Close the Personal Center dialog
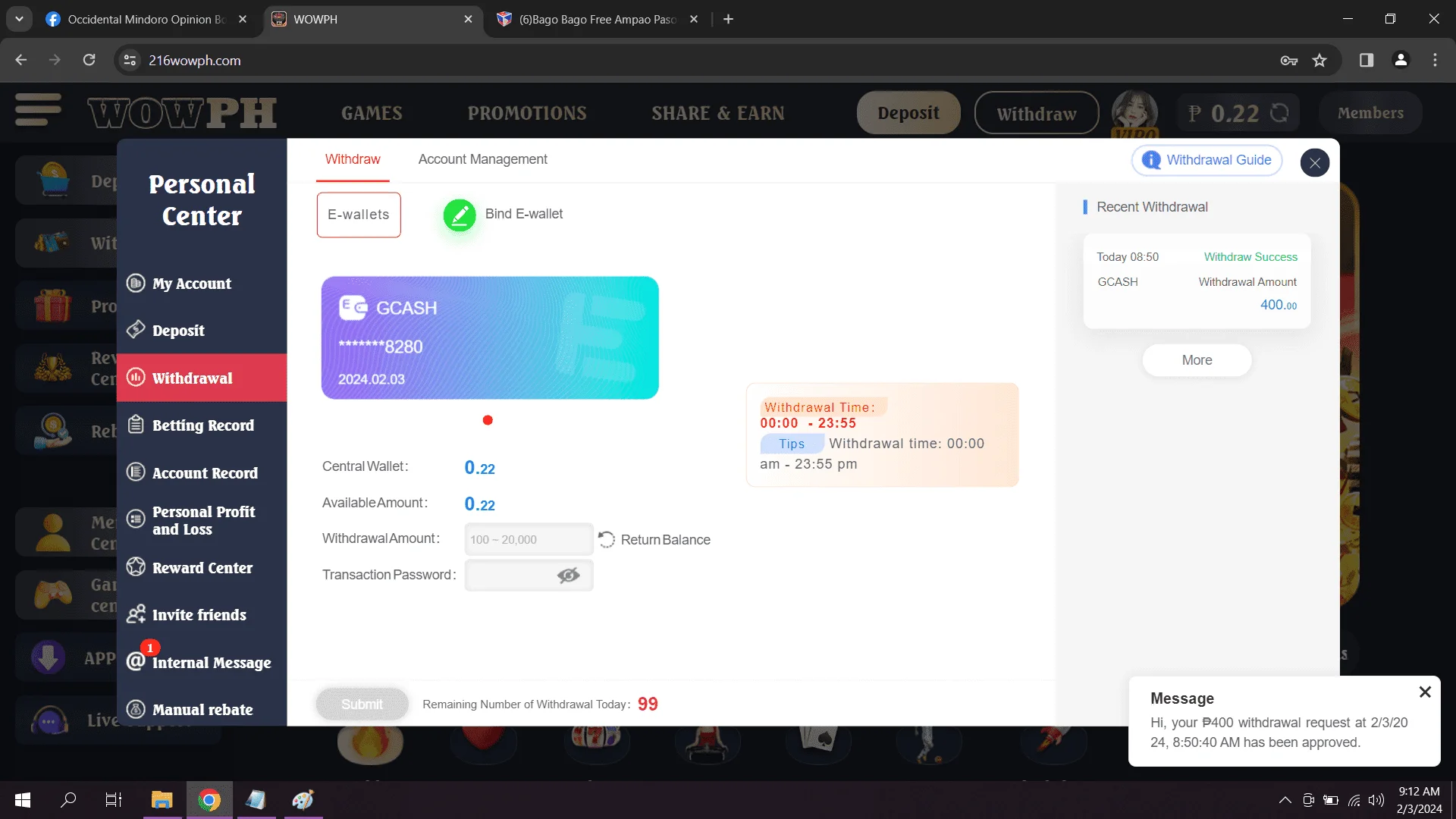 coord(1314,162)
